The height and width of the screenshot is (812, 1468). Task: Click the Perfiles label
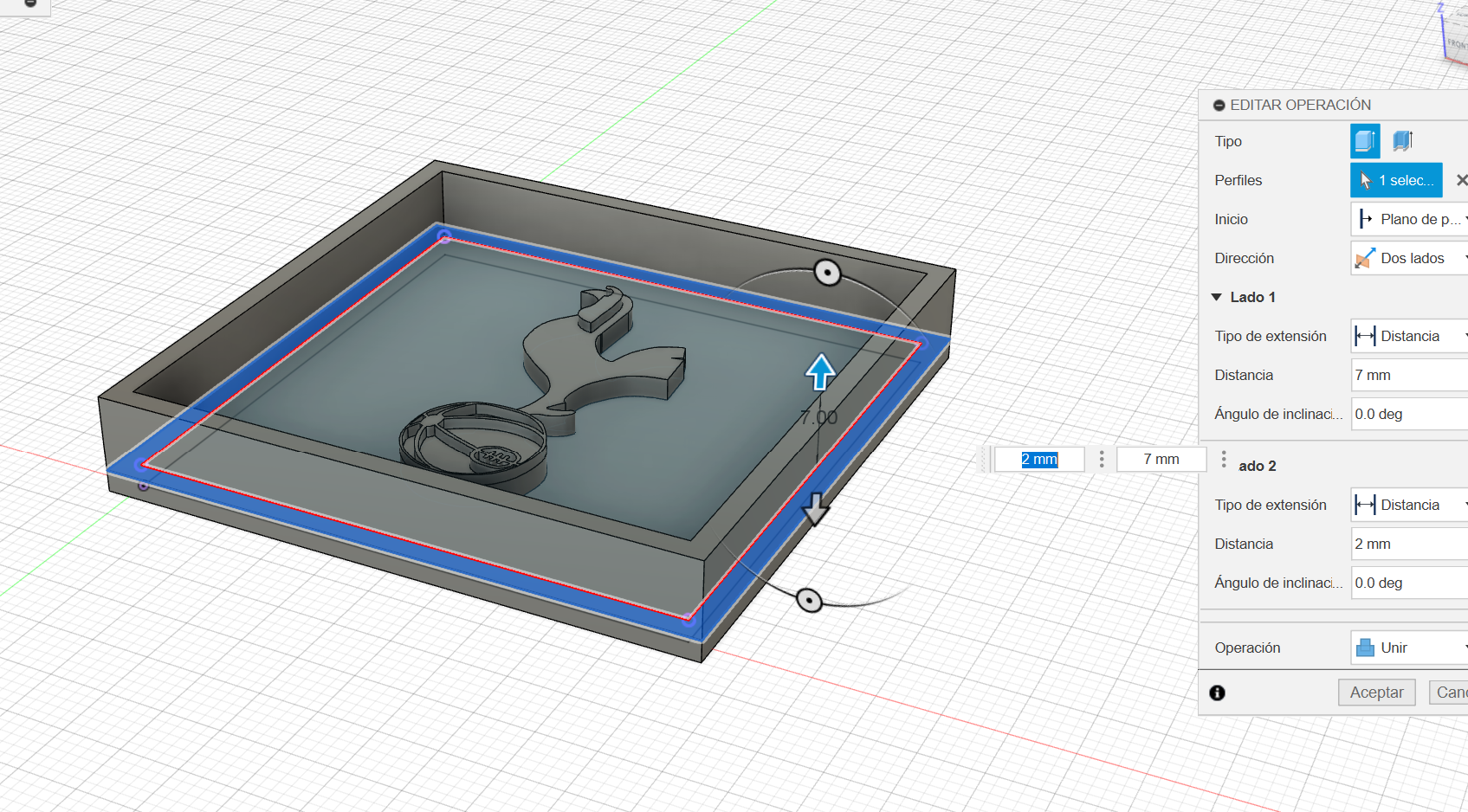coord(1238,180)
